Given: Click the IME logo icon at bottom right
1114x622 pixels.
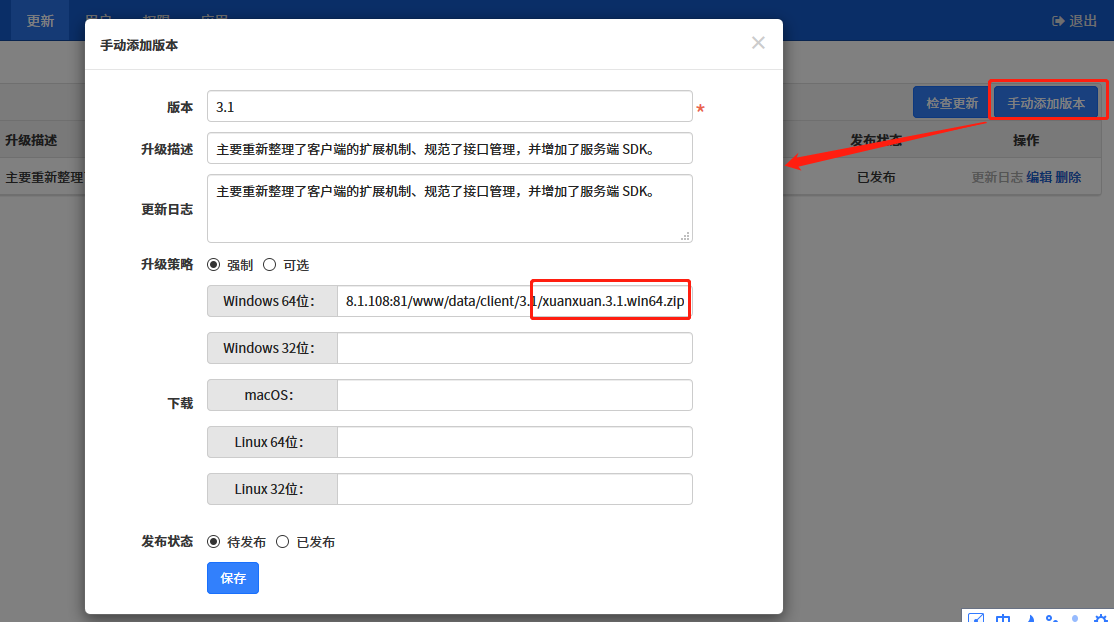Looking at the screenshot, I should tap(977, 616).
